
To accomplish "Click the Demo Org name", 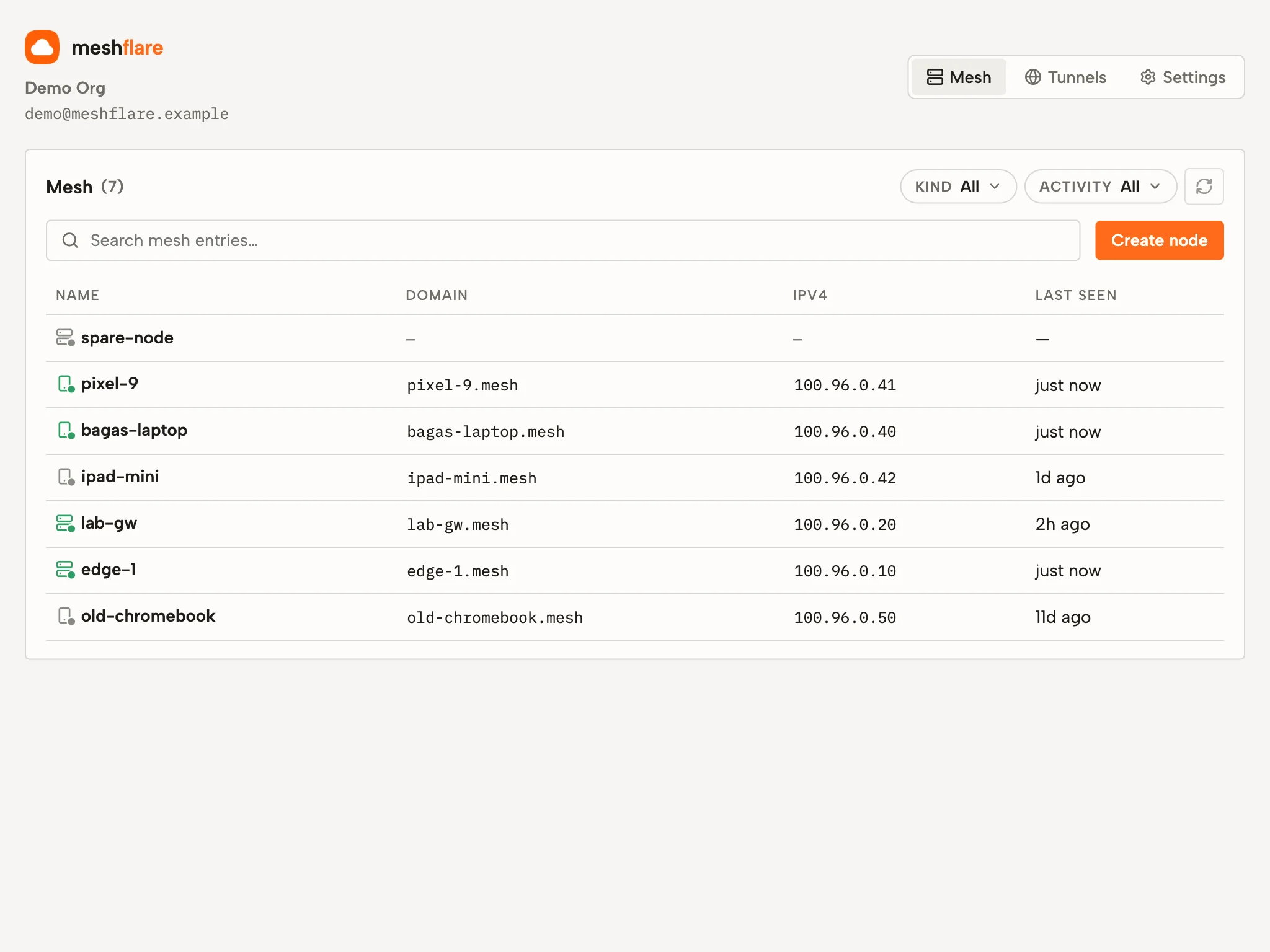I will tap(65, 88).
